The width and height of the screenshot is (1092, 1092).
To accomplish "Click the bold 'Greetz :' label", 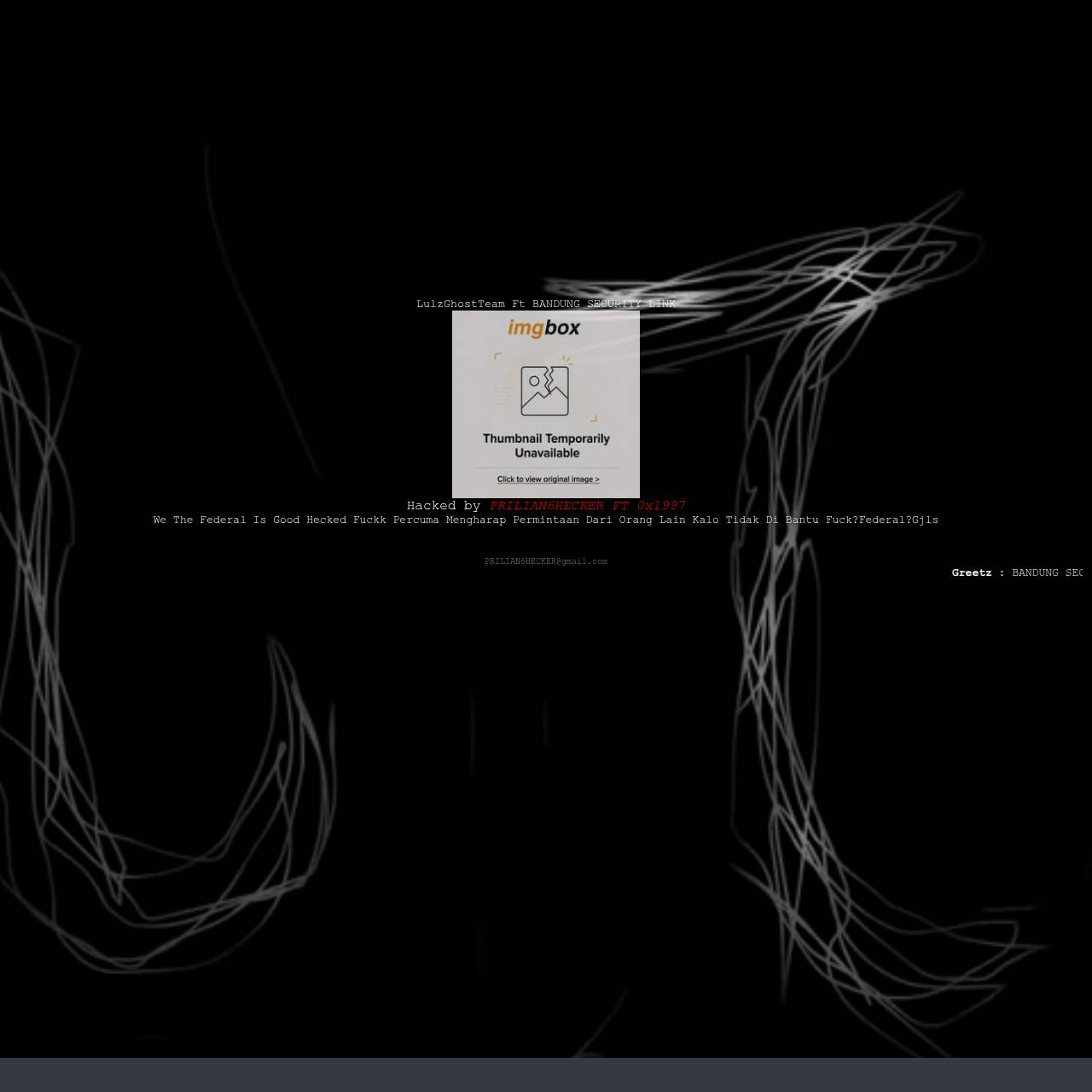I will tap(979, 572).
